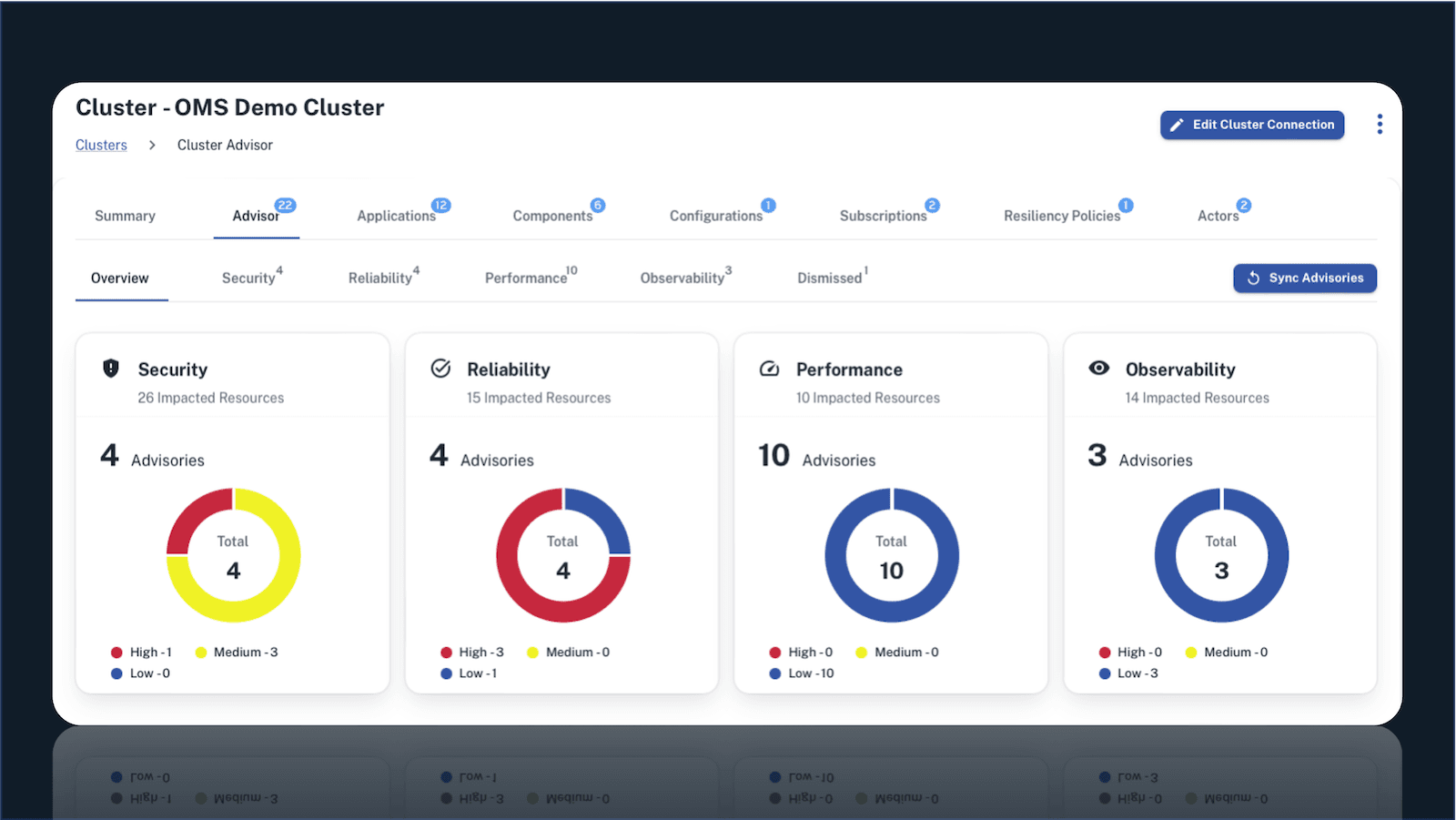Open the Dismissed advisories section
The width and height of the screenshot is (1456, 820).
click(x=828, y=278)
